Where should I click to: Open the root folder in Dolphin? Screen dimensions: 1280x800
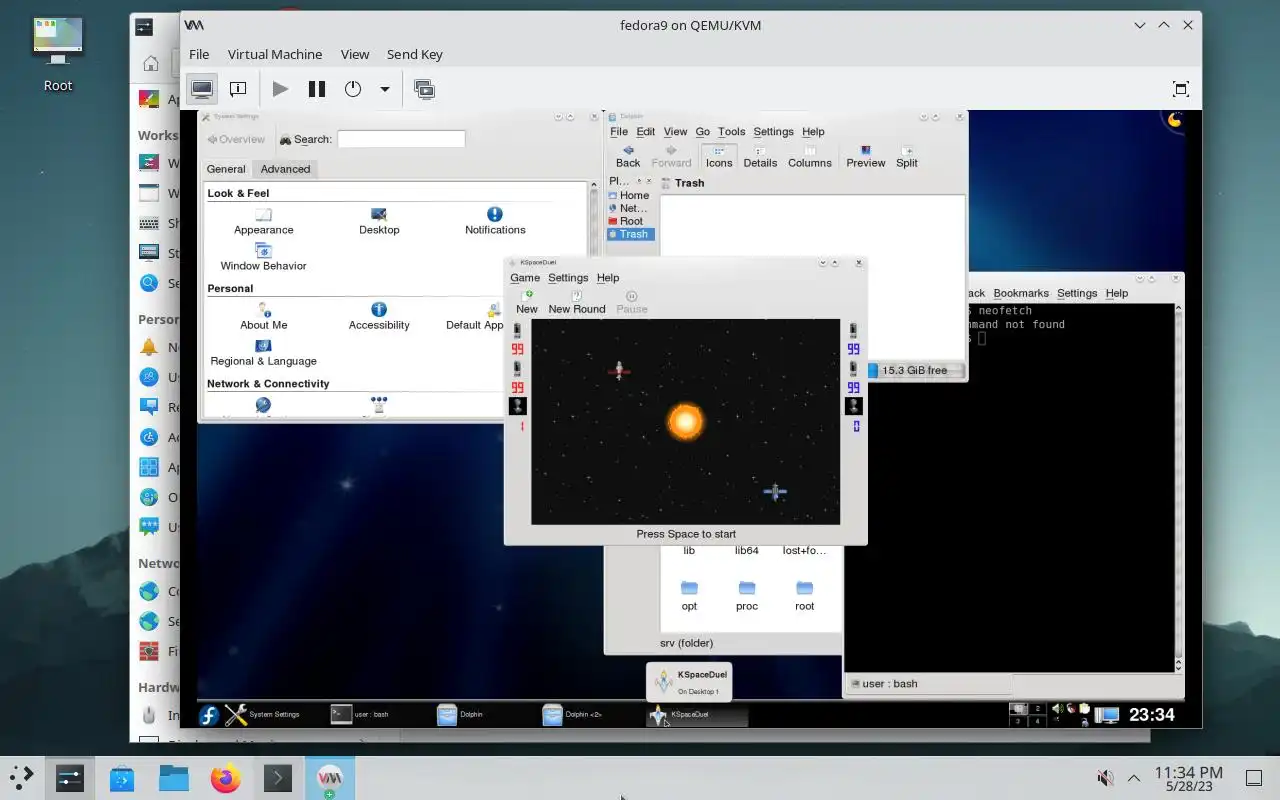[x=805, y=594]
